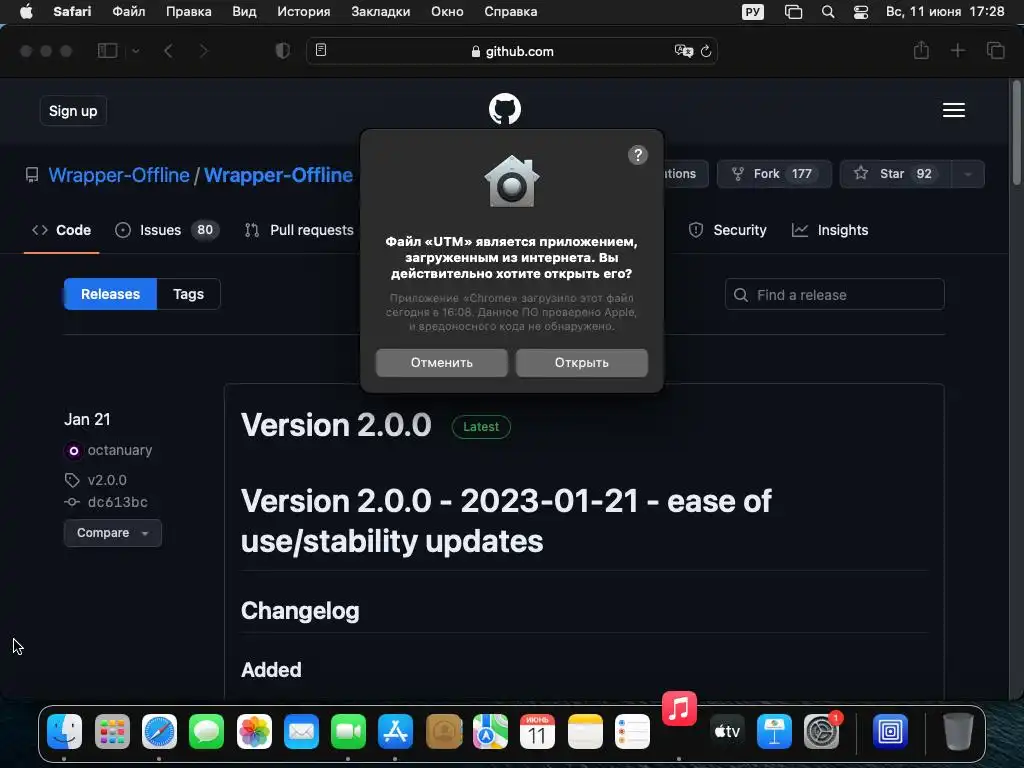This screenshot has width=1024, height=768.
Task: Open Control Center in menu bar
Action: pyautogui.click(x=861, y=12)
